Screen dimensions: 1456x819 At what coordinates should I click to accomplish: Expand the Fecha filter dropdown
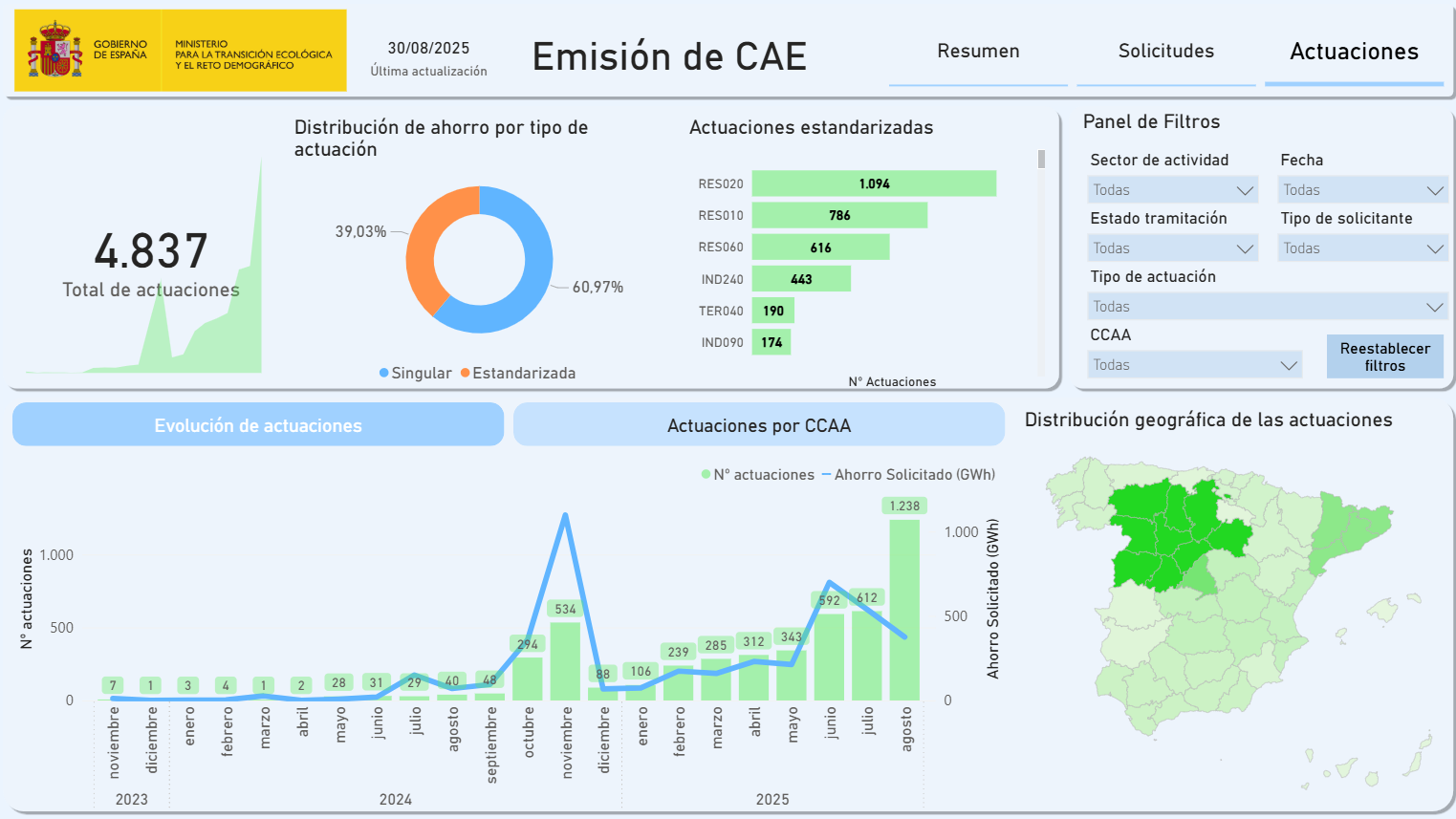(1363, 190)
